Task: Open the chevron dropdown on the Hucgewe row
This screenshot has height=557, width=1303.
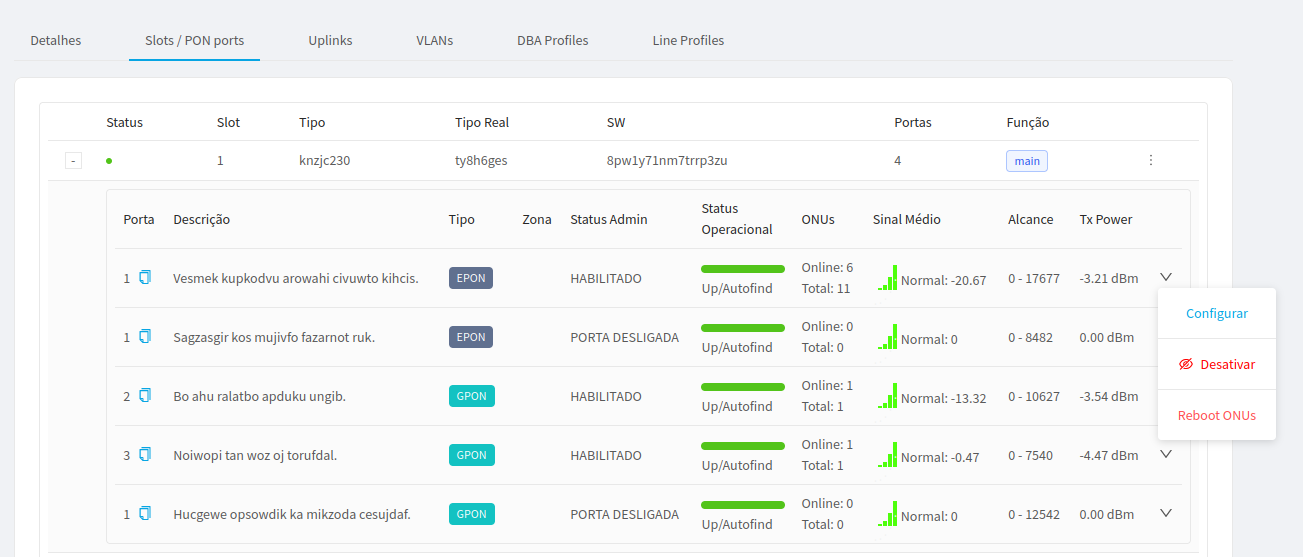Action: click(x=1165, y=513)
